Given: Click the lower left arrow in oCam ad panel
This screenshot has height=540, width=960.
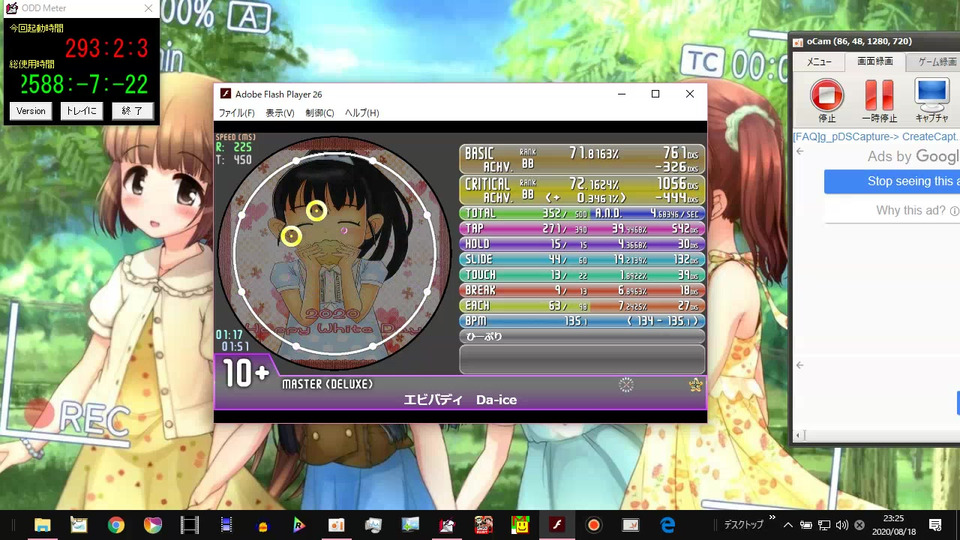Looking at the screenshot, I should 800,365.
